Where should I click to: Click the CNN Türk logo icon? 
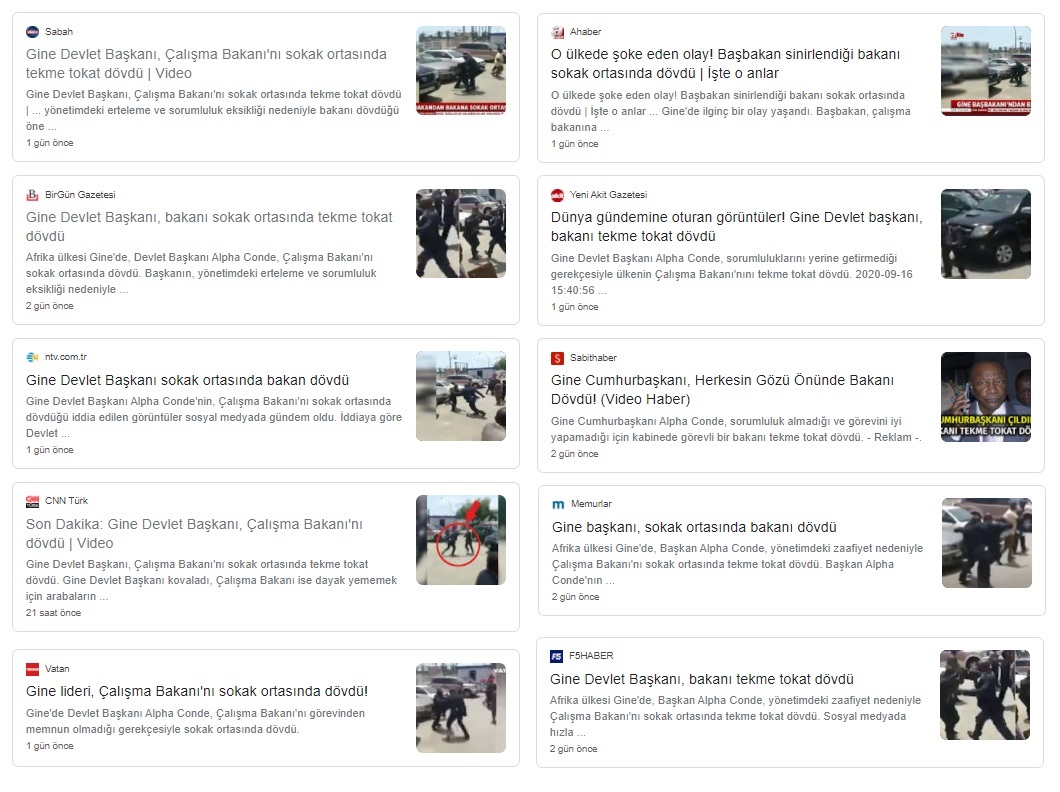tap(33, 501)
